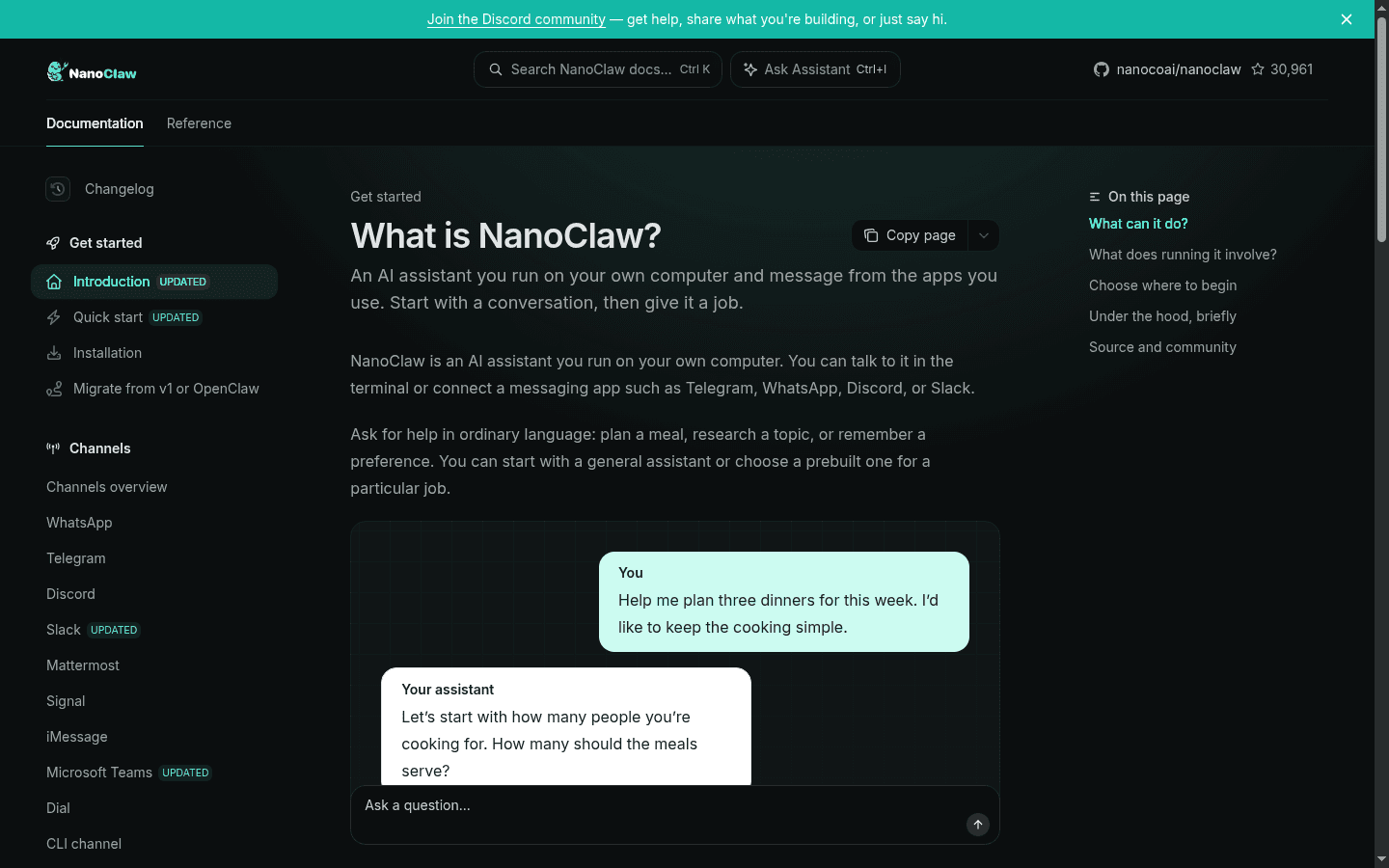Switch to the Reference tab

tap(199, 123)
